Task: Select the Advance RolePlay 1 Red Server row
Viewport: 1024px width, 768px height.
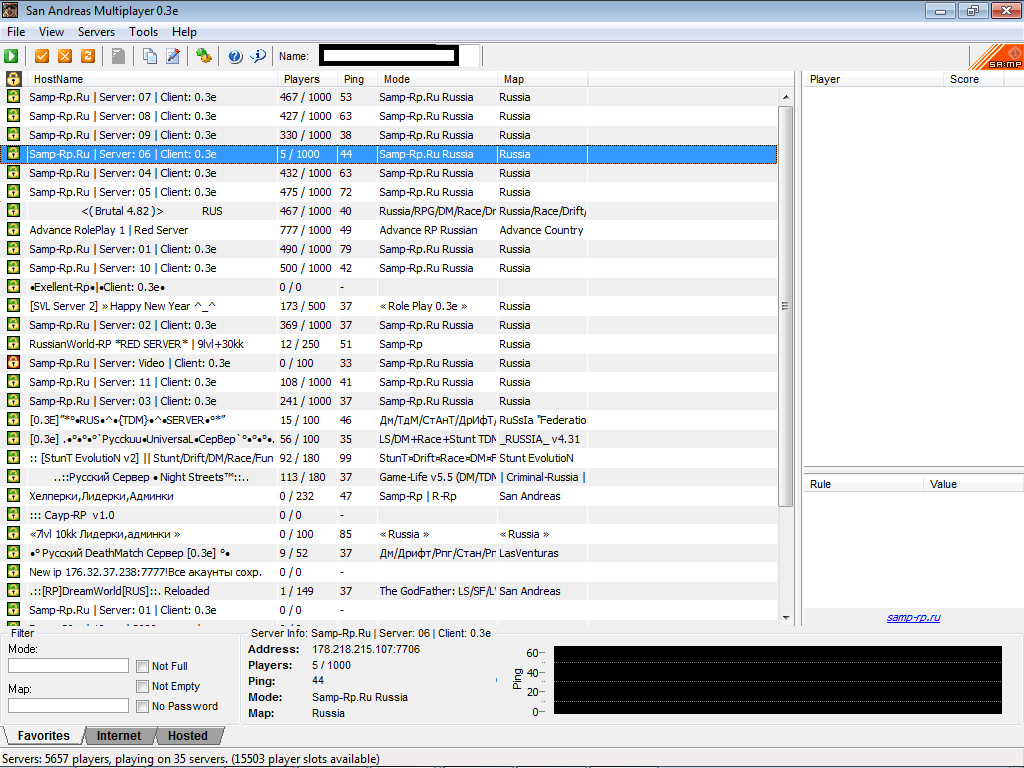Action: click(108, 230)
